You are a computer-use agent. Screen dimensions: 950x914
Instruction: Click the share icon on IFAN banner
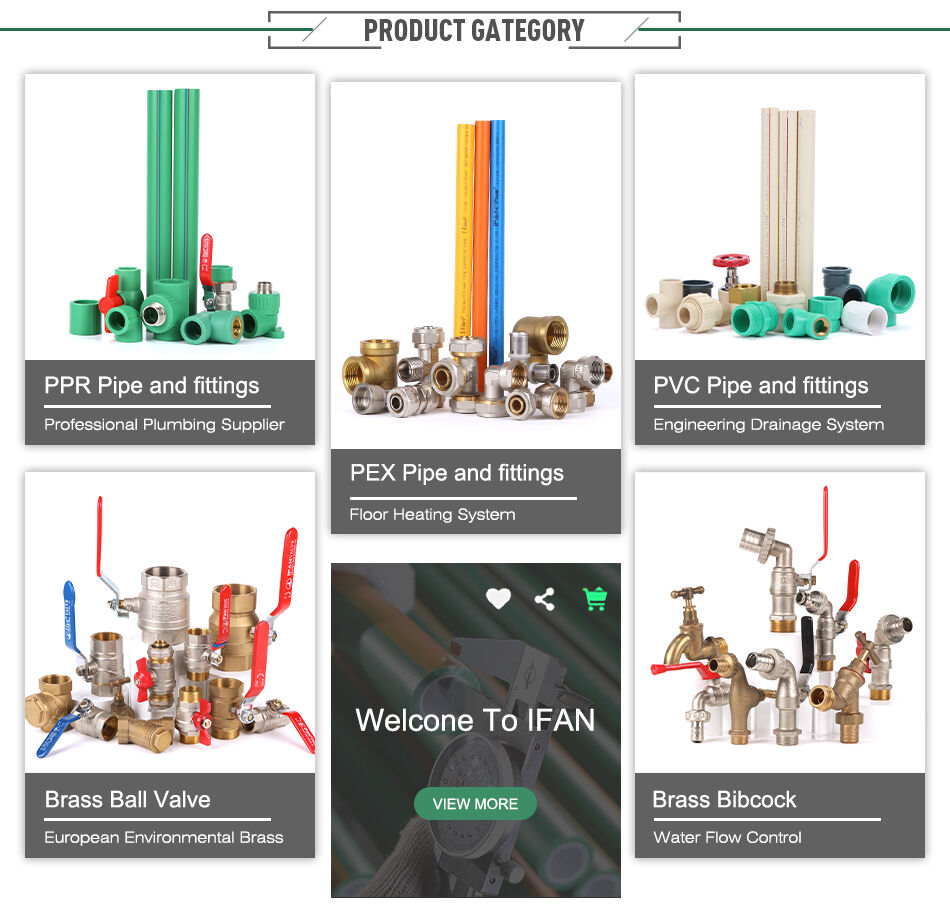(x=545, y=599)
